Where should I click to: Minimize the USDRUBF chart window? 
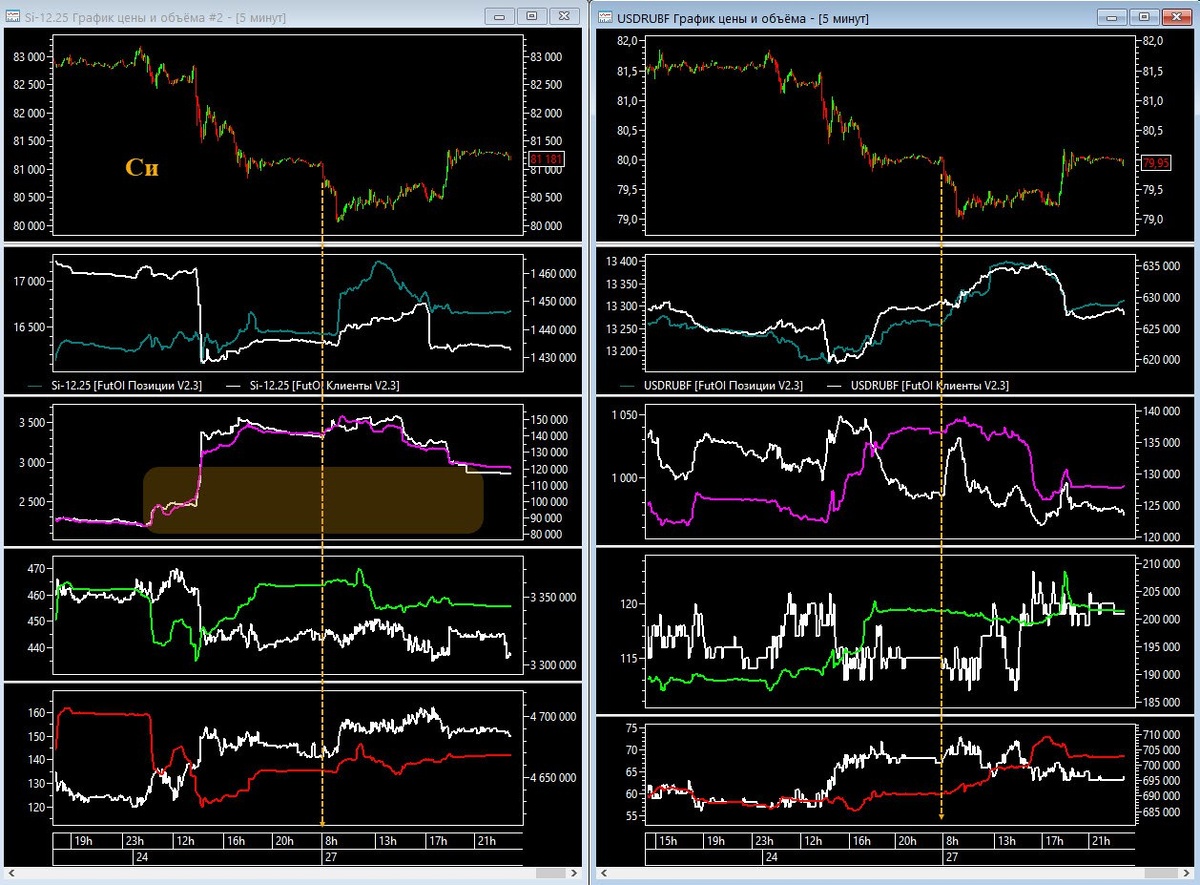(x=1112, y=16)
